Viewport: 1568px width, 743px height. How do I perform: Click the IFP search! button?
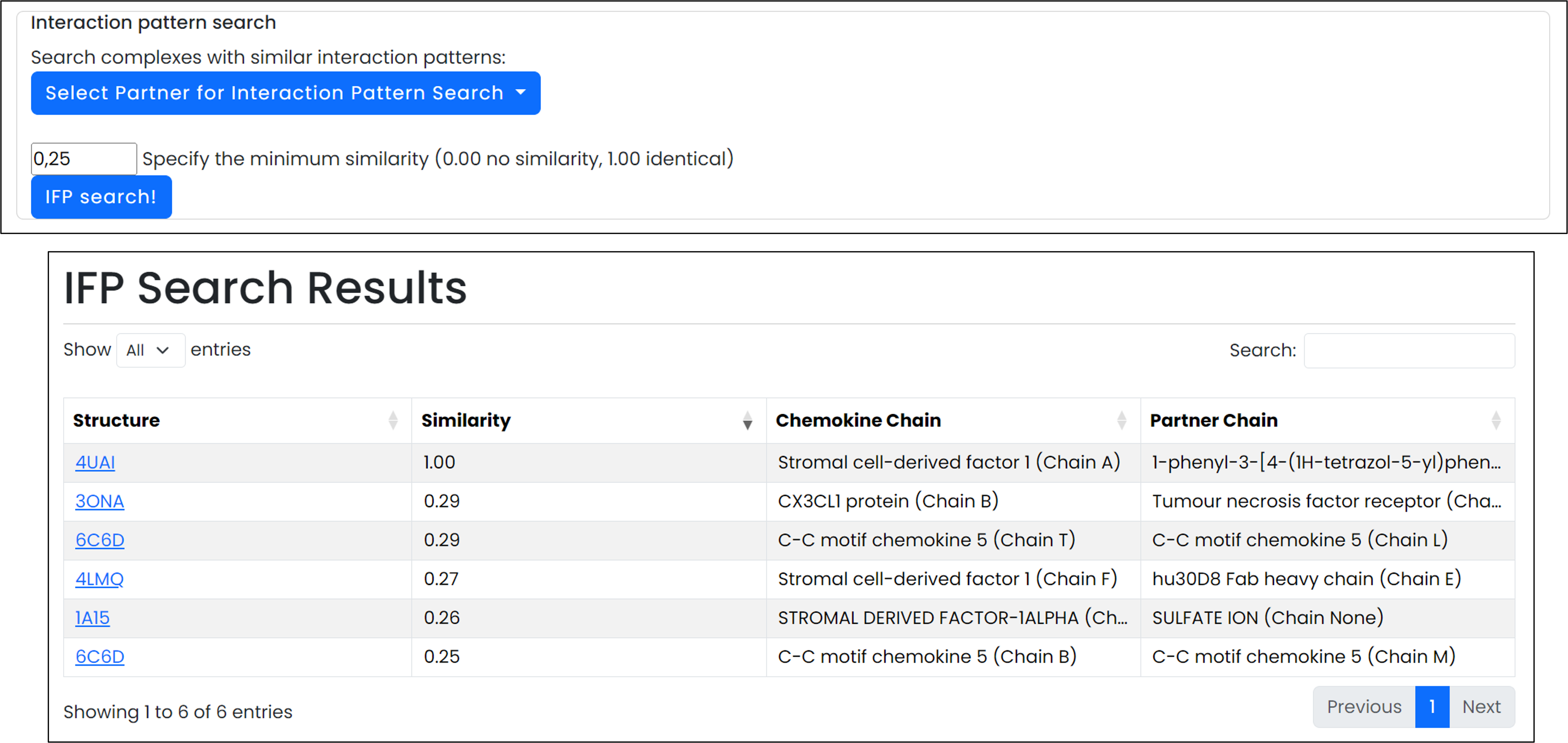click(x=101, y=197)
